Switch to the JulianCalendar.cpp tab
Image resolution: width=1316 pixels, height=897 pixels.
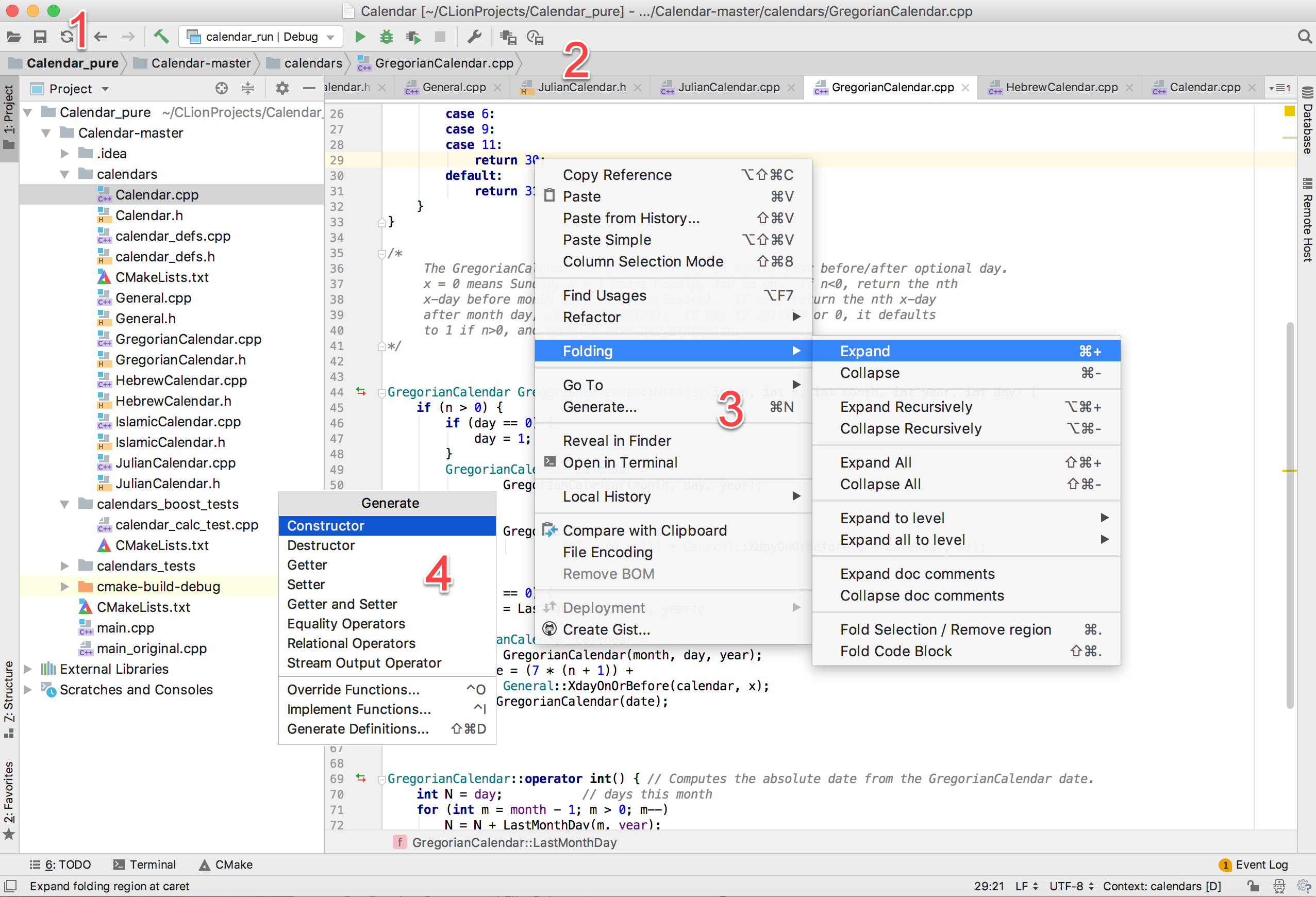pyautogui.click(x=729, y=87)
